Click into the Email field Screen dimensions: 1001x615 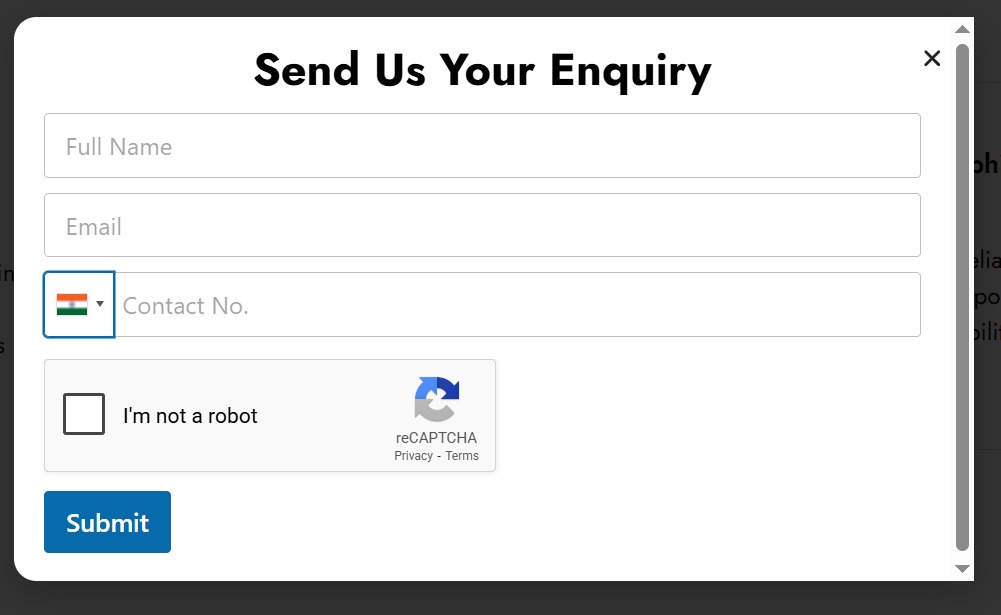pos(482,226)
